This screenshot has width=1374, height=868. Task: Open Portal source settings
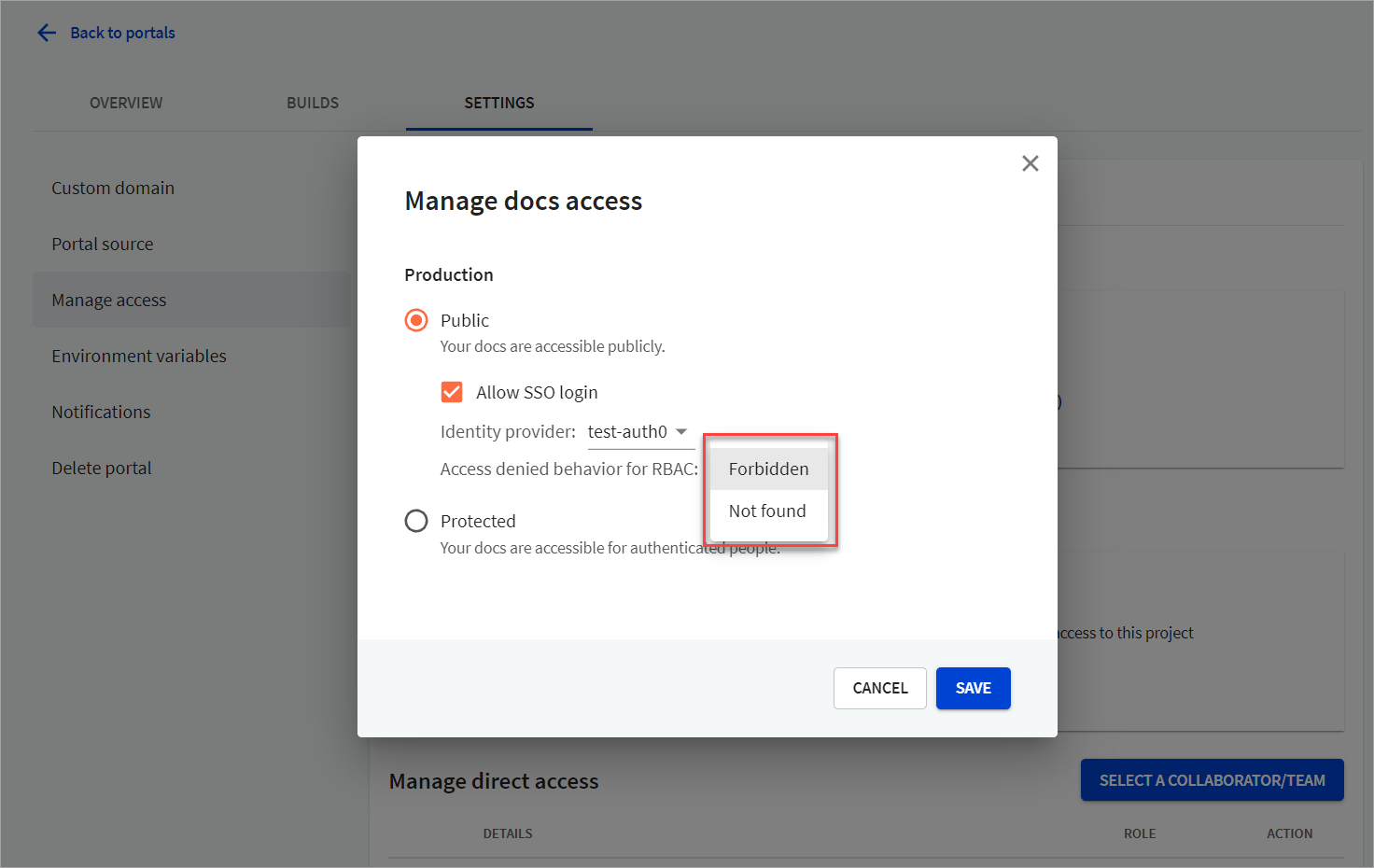click(x=191, y=244)
